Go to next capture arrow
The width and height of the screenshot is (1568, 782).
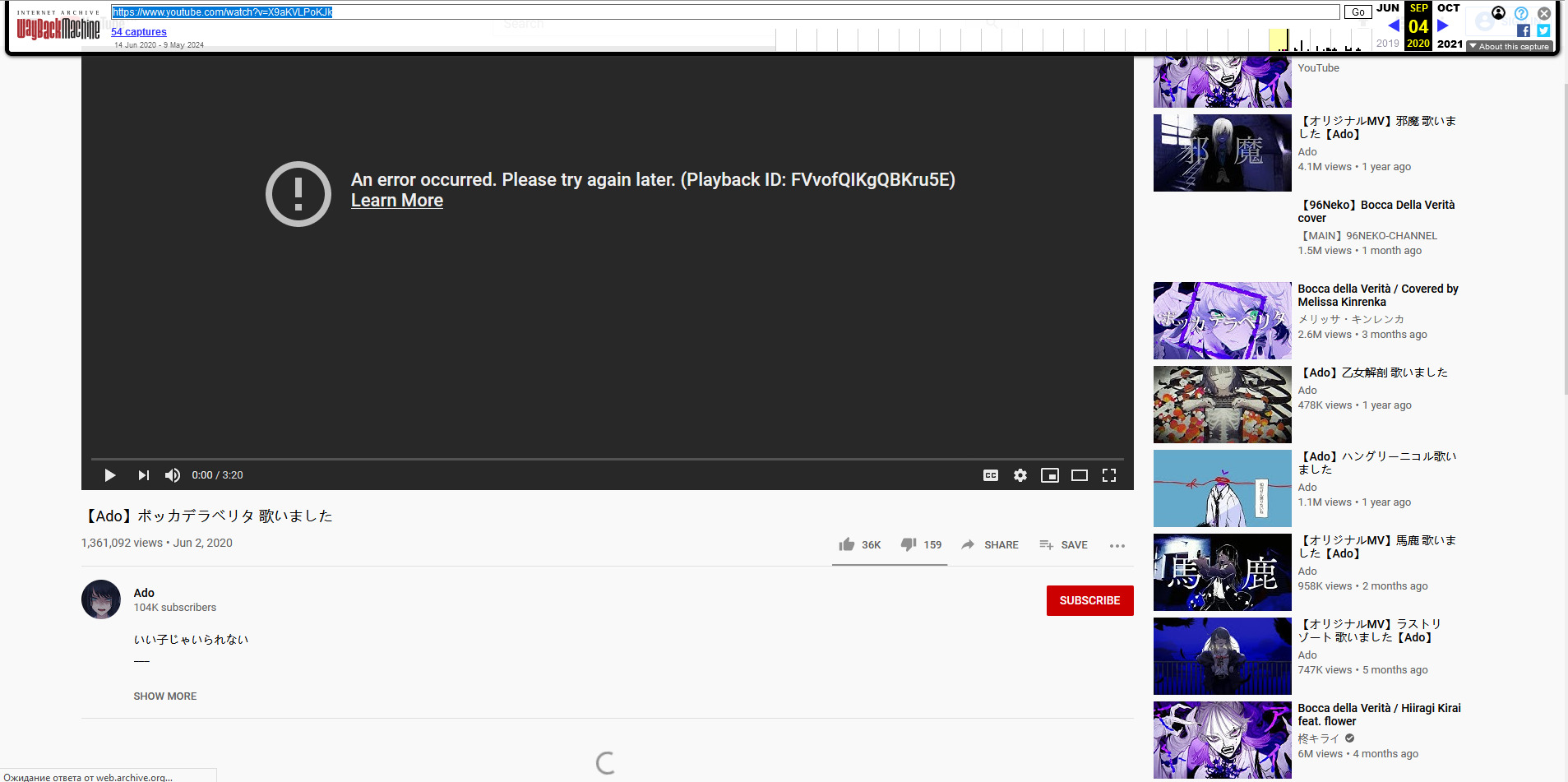coord(1442,25)
